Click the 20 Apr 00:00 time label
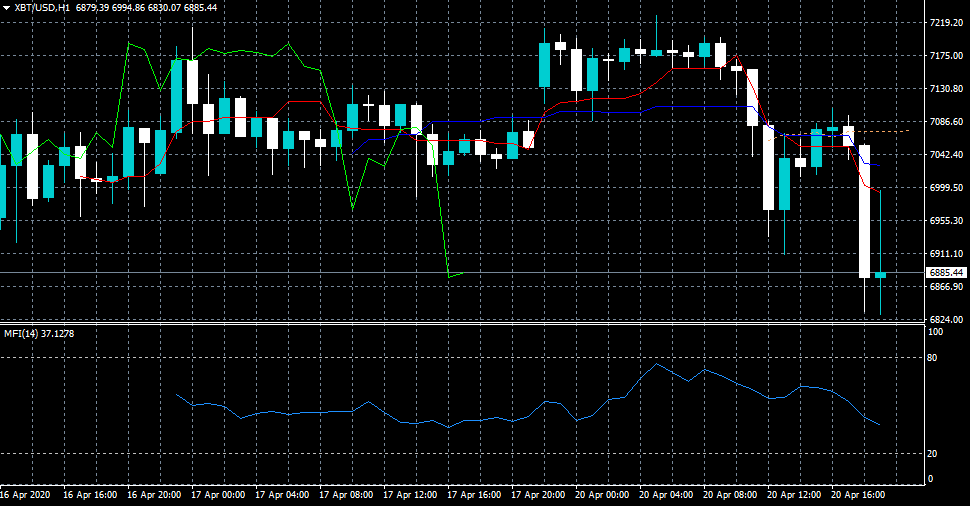Image resolution: width=970 pixels, height=506 pixels. (602, 494)
